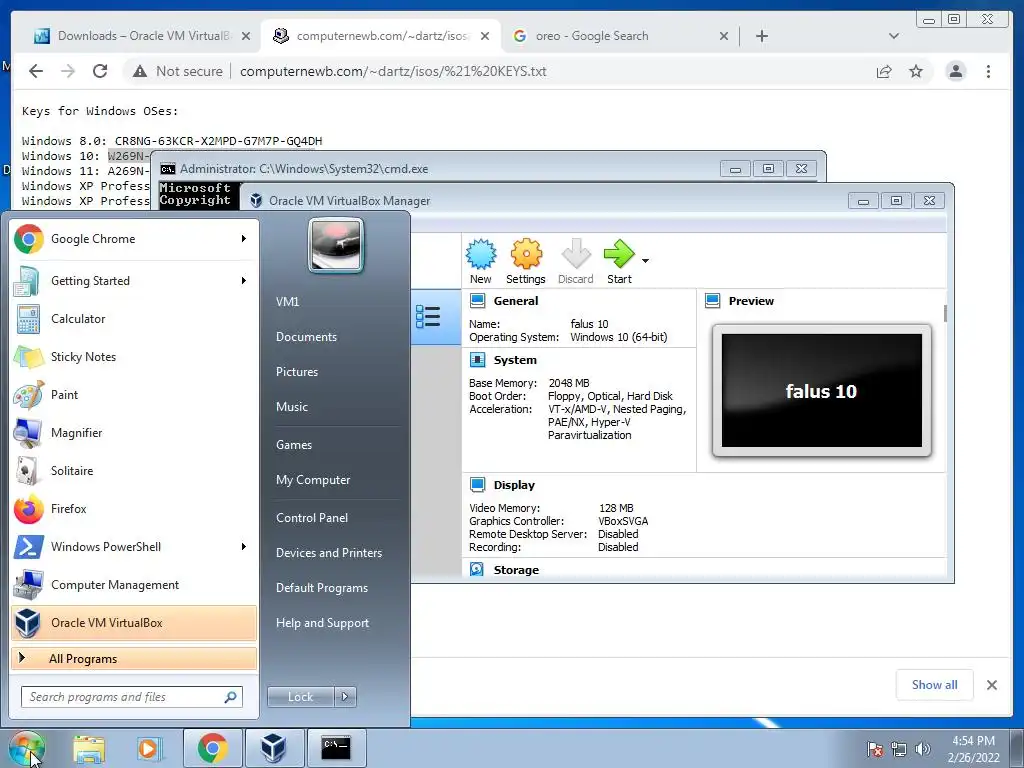Click the System section chip icon
Image resolution: width=1024 pixels, height=768 pixels.
pos(477,360)
